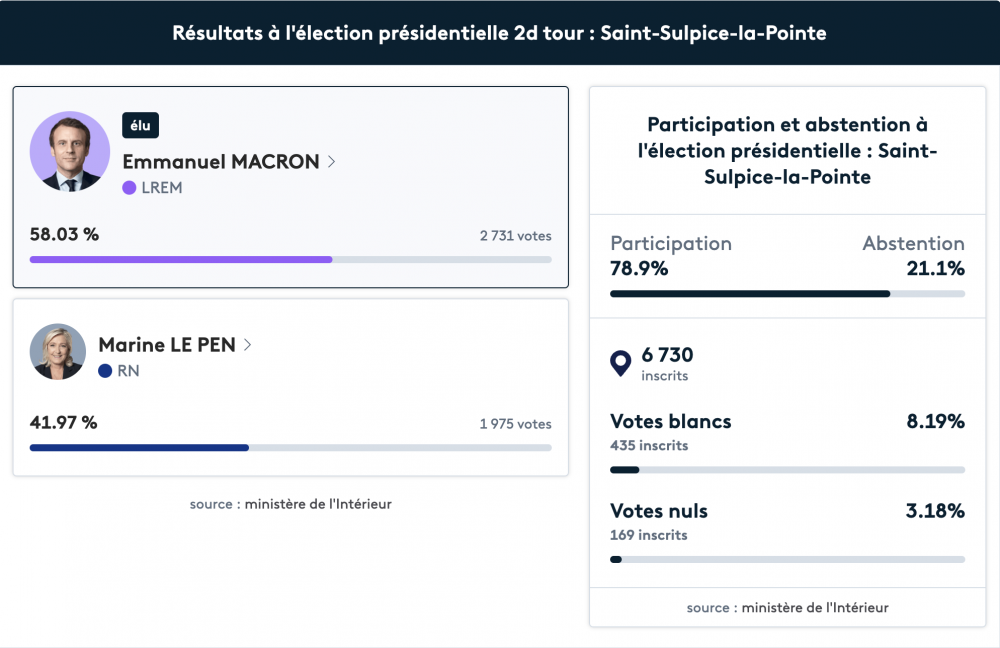Screen dimensions: 1000x648
Task: Click the Résultats à l'élection présidentielle header
Action: [x=499, y=33]
